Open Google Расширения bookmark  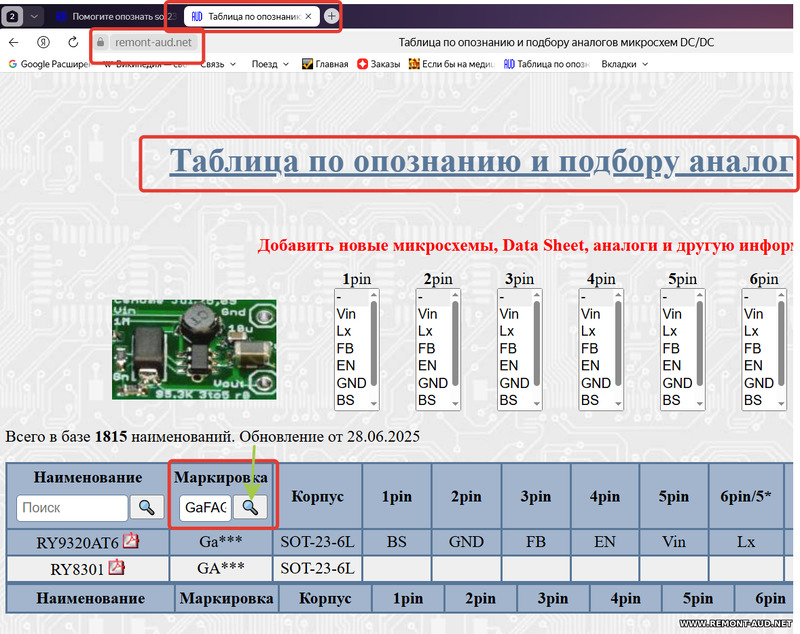(49, 64)
